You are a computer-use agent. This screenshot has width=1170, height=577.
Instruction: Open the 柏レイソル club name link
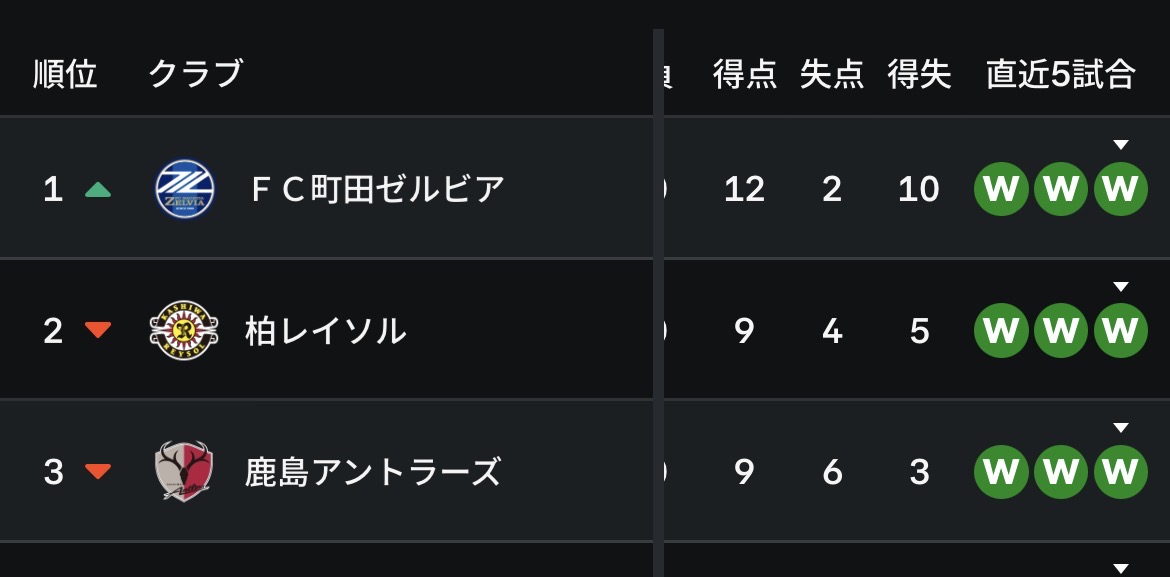pos(326,331)
